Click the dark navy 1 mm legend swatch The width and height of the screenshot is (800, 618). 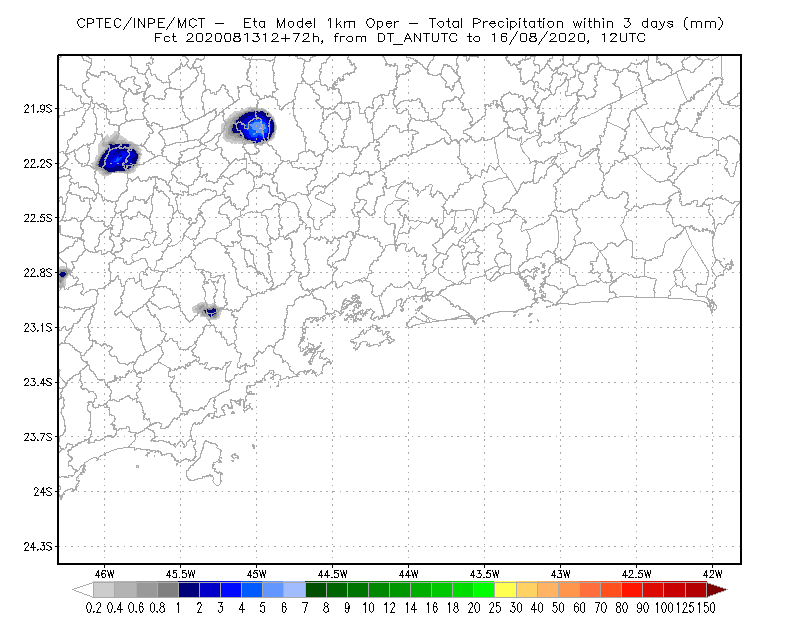point(189,590)
